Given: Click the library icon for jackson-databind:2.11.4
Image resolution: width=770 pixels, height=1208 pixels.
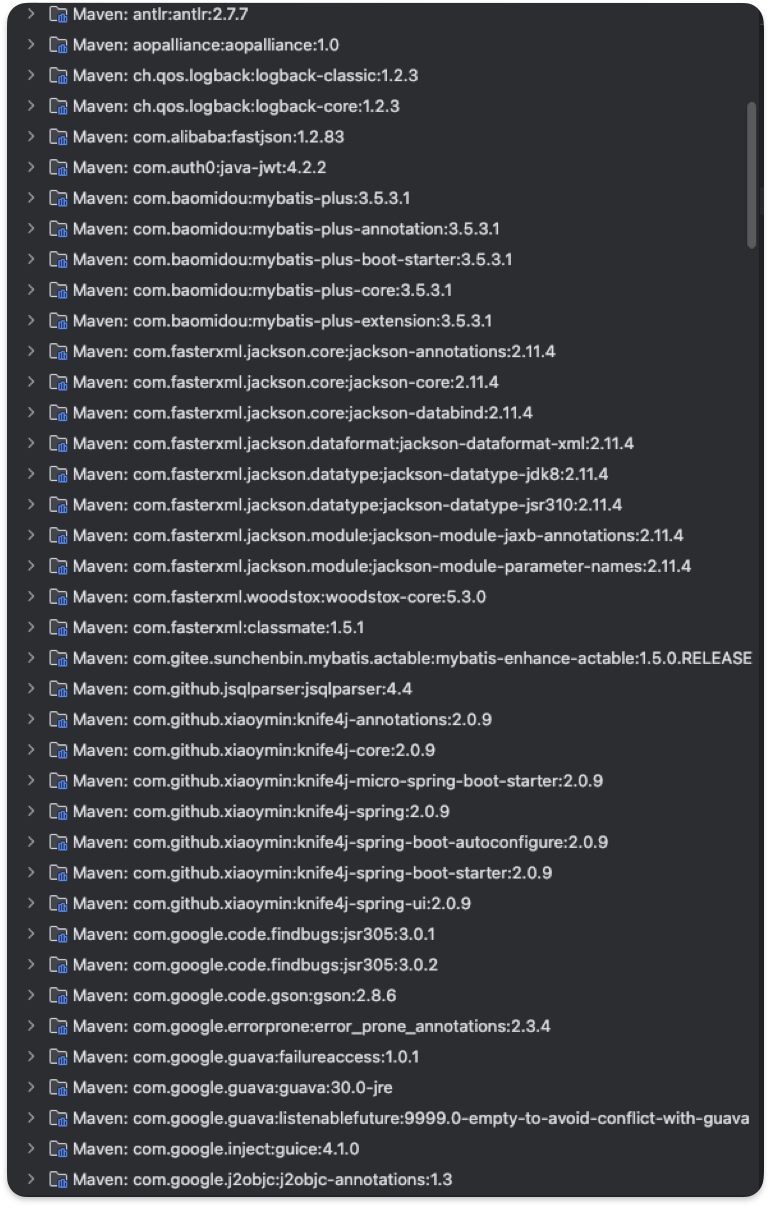Looking at the screenshot, I should tap(58, 413).
